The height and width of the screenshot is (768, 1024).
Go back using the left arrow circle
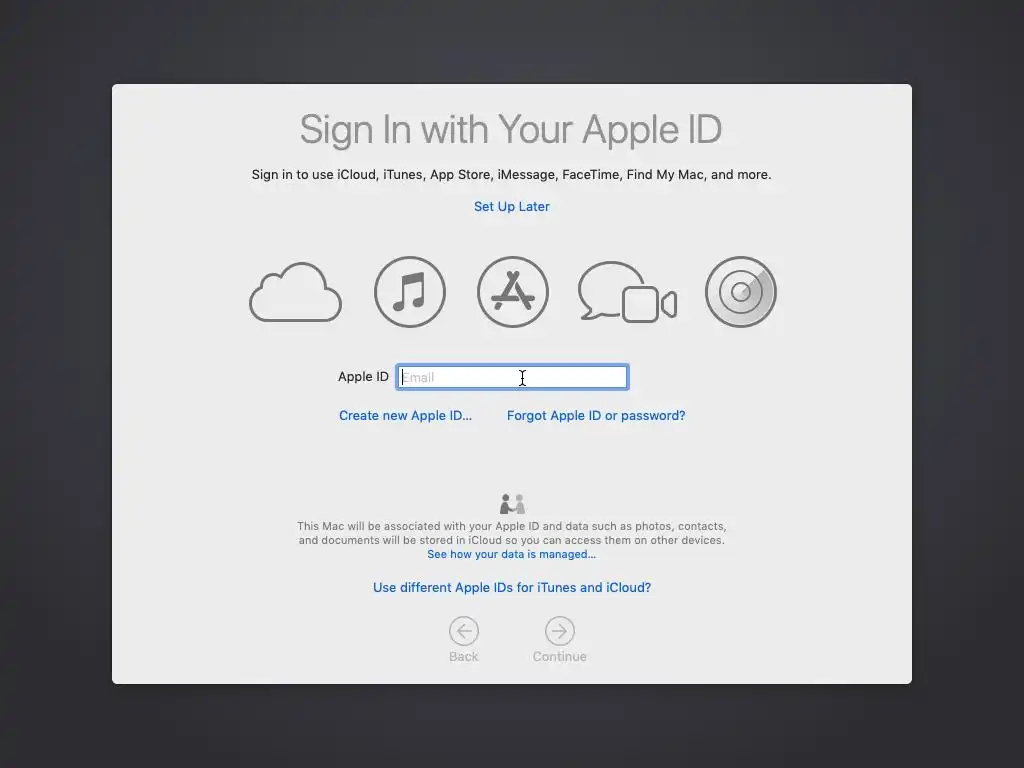pos(464,631)
